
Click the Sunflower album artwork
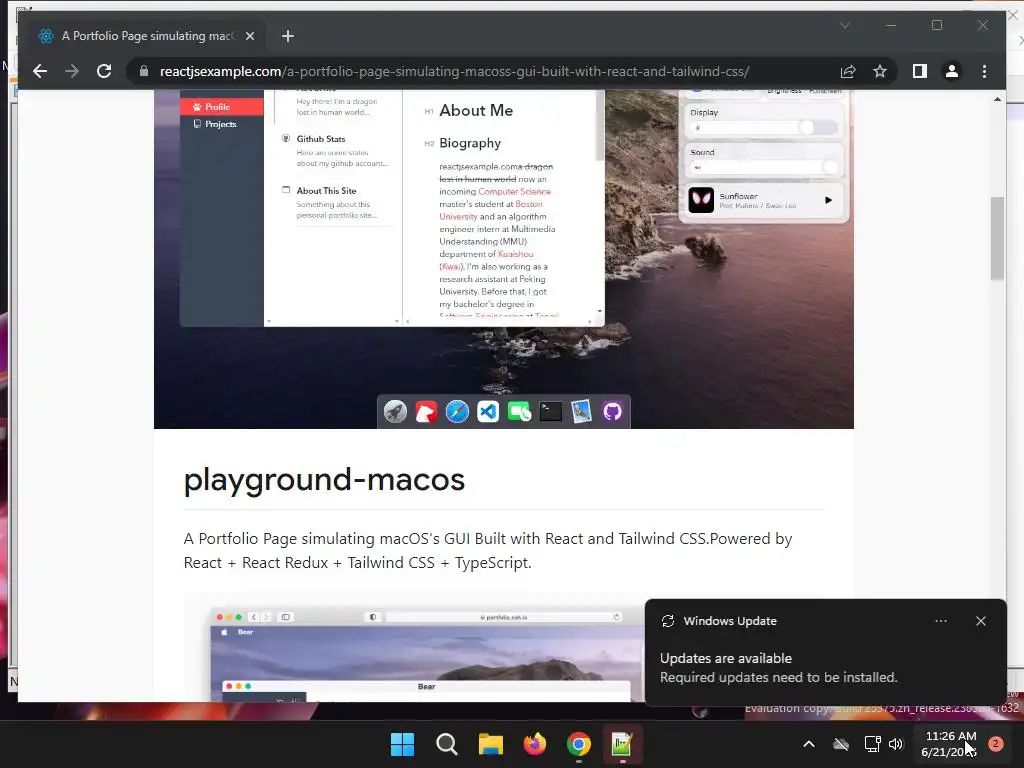pos(701,200)
